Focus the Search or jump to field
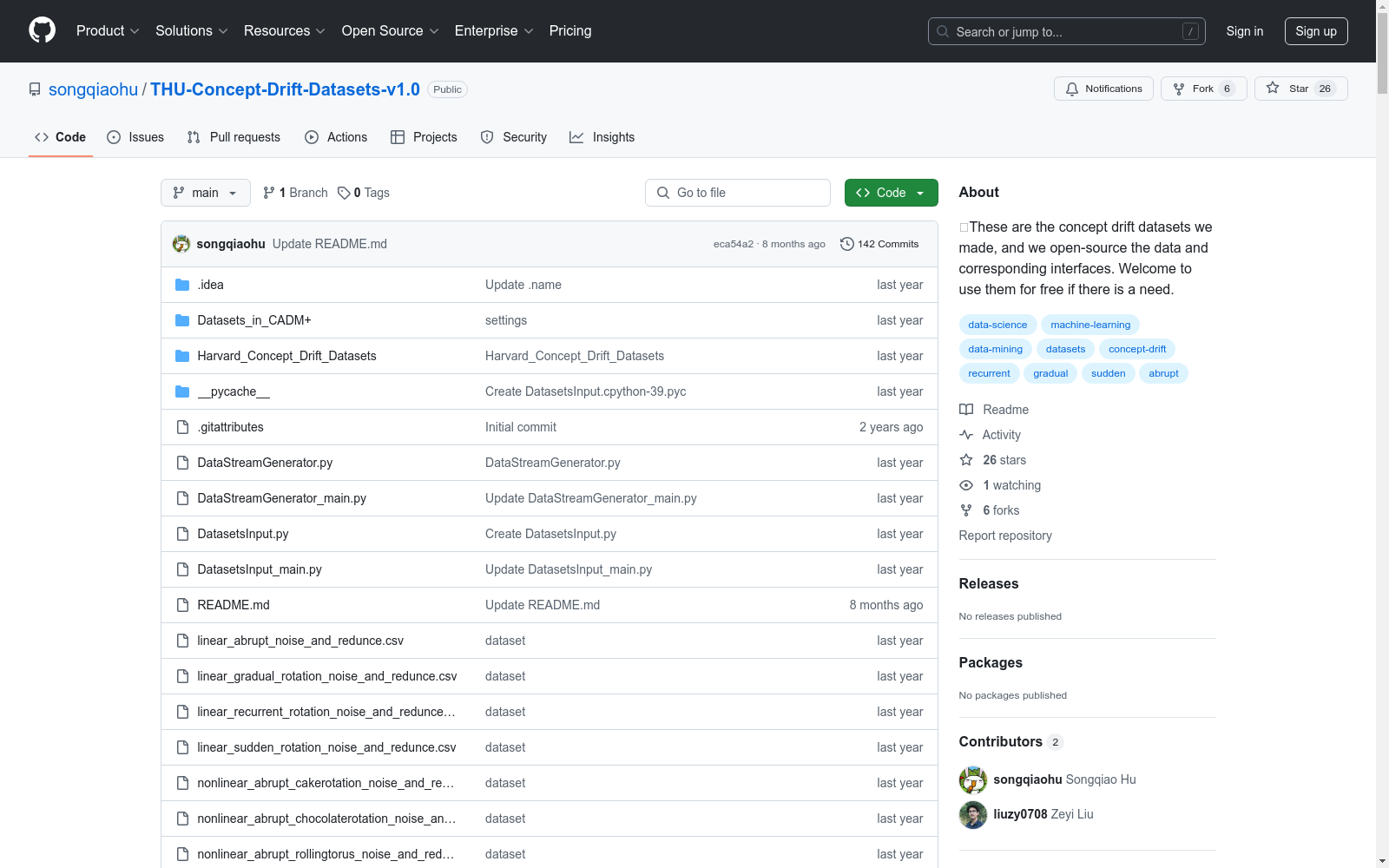The width and height of the screenshot is (1389, 868). tap(1067, 31)
